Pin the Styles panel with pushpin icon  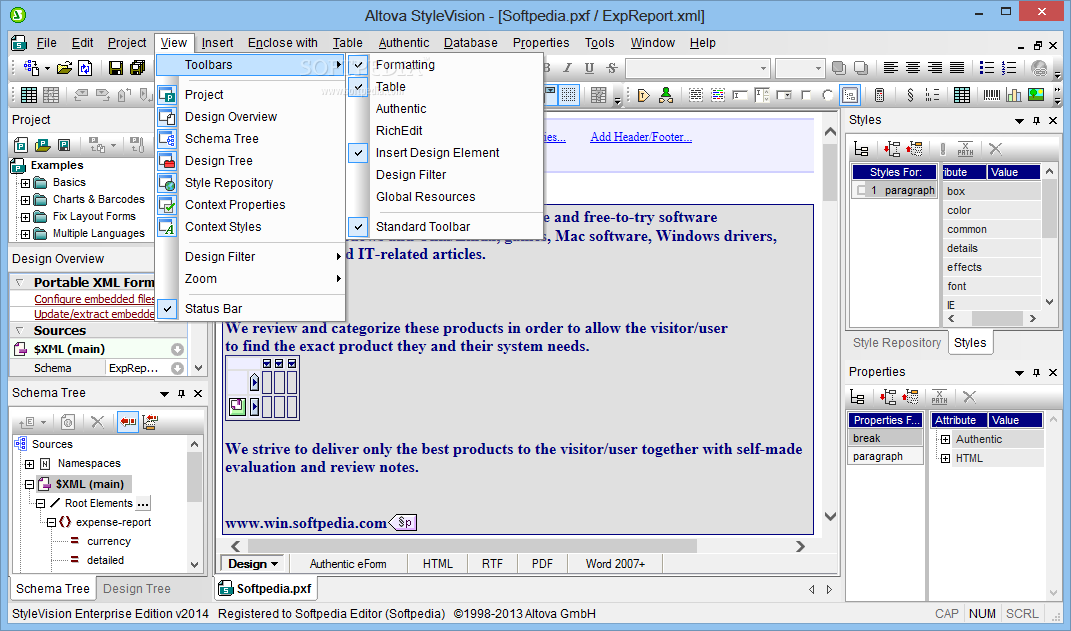tap(1036, 120)
